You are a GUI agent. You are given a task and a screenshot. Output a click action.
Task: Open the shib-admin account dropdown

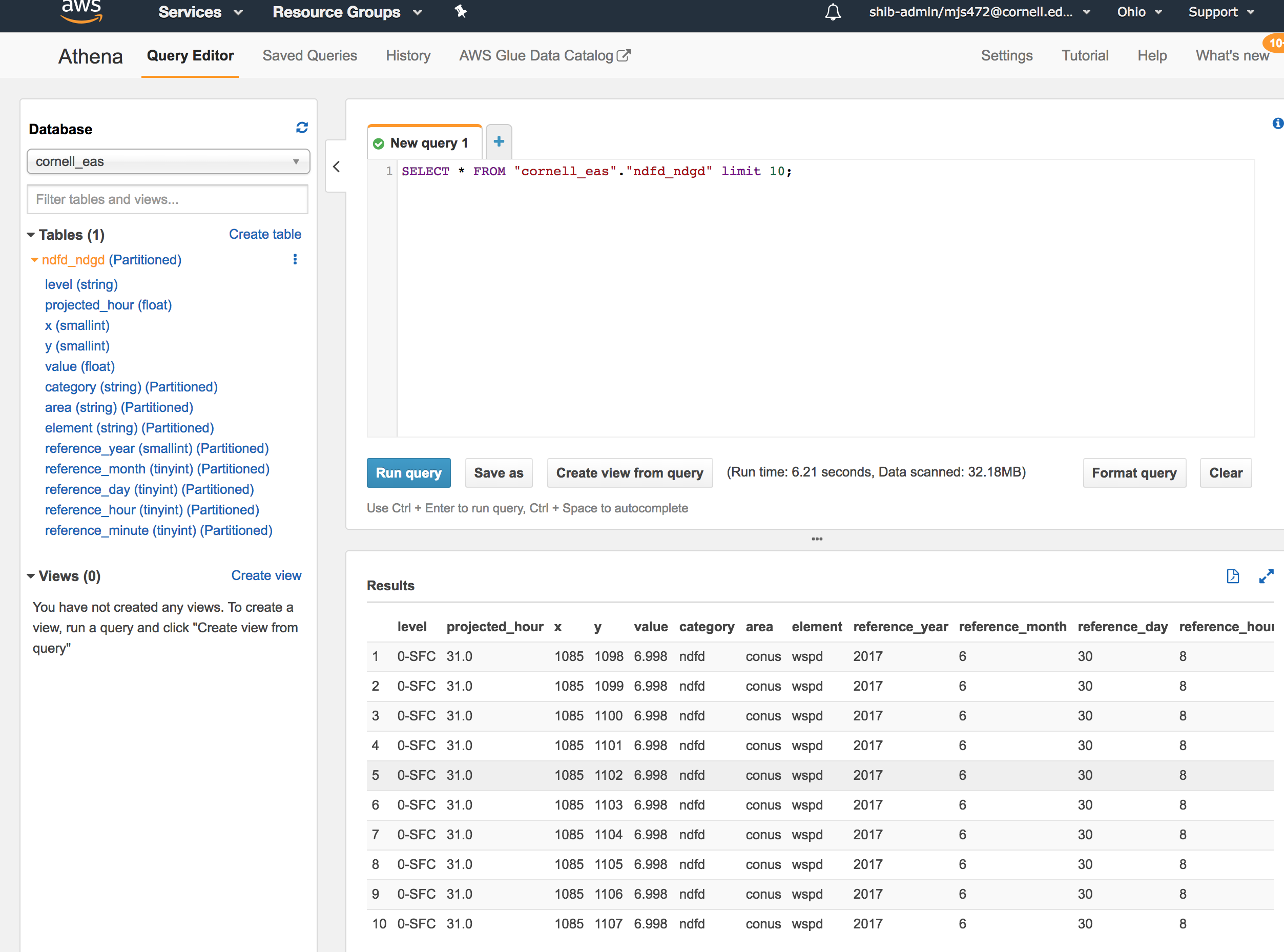point(979,12)
